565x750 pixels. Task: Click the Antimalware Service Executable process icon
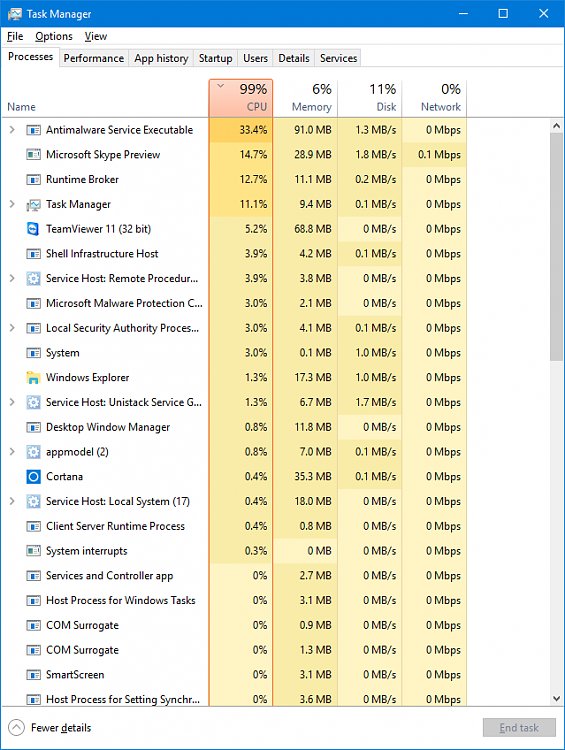pos(33,130)
